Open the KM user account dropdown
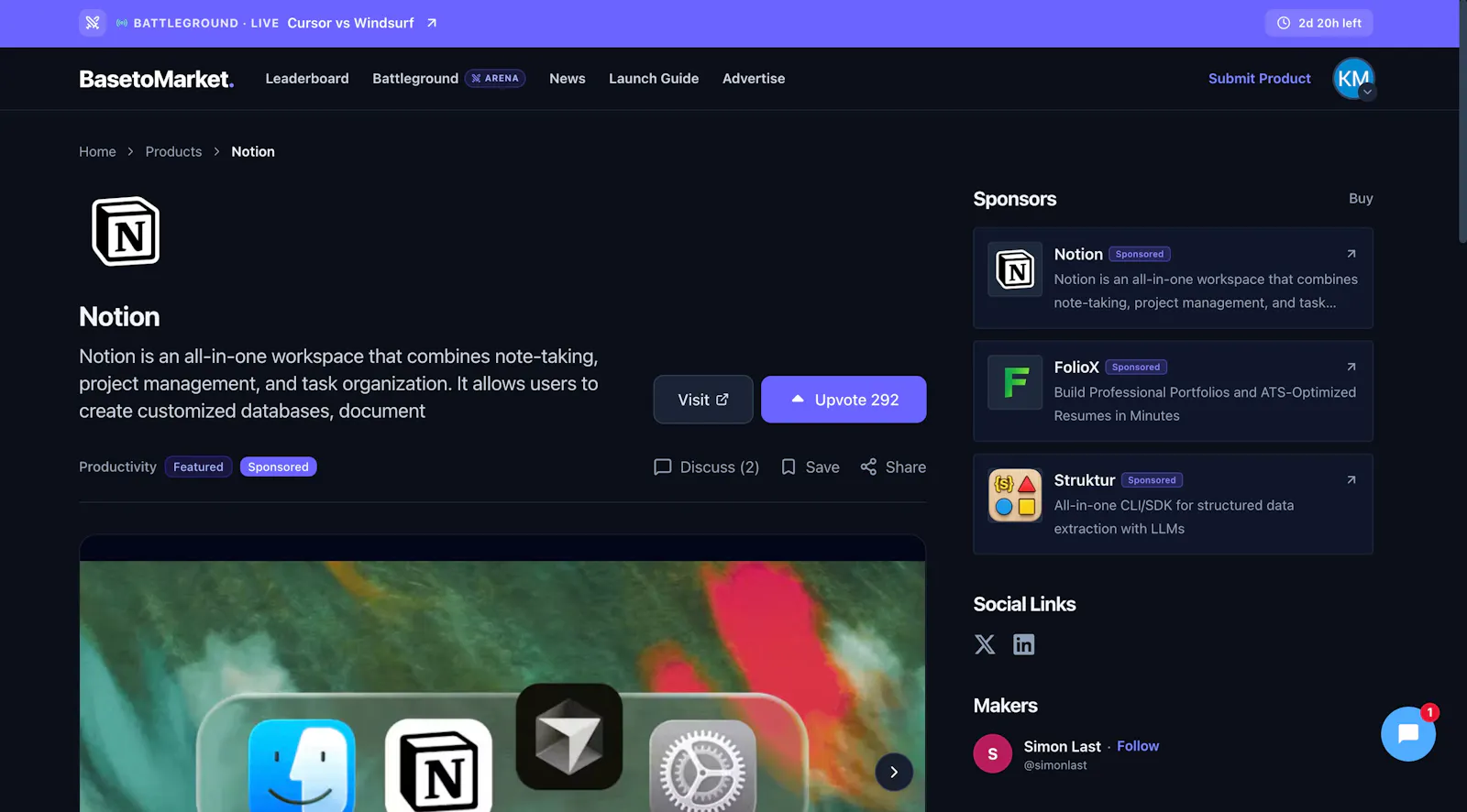The width and height of the screenshot is (1467, 812). coord(1353,79)
